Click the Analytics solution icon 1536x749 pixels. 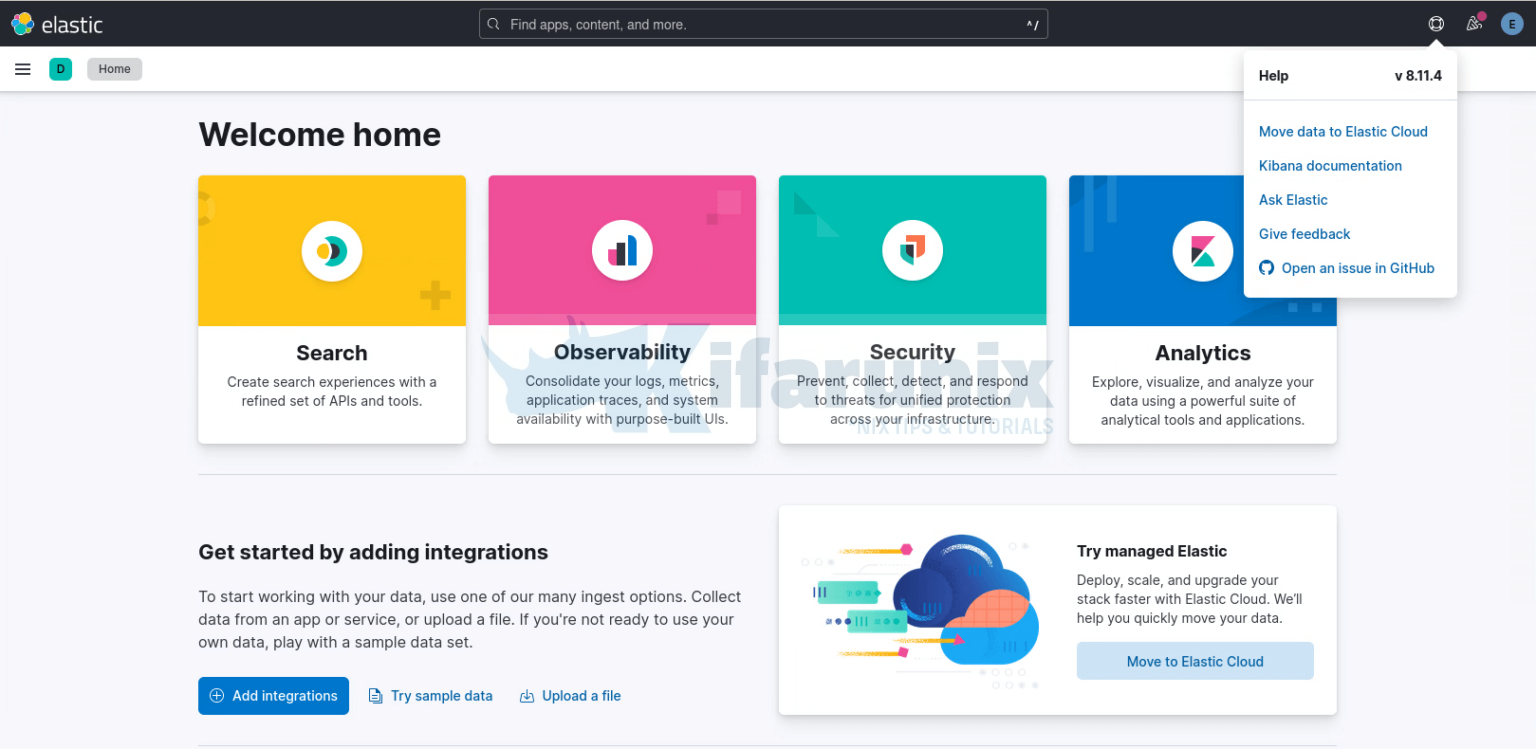(x=1202, y=250)
